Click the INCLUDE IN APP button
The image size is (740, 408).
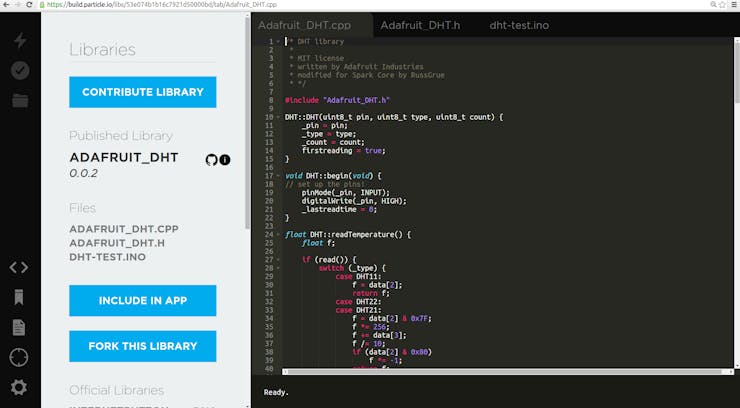143,300
